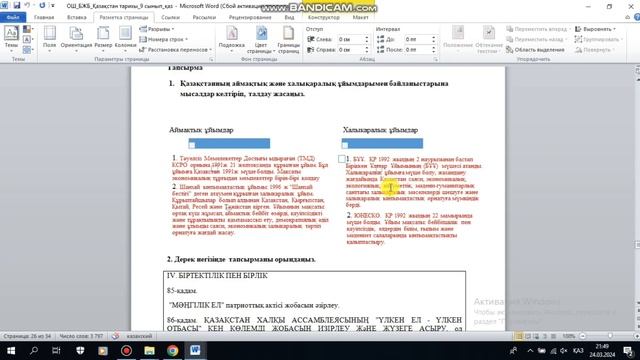This screenshot has height=360, width=640.
Task: Open Google Chrome from taskbar
Action: tap(172, 351)
